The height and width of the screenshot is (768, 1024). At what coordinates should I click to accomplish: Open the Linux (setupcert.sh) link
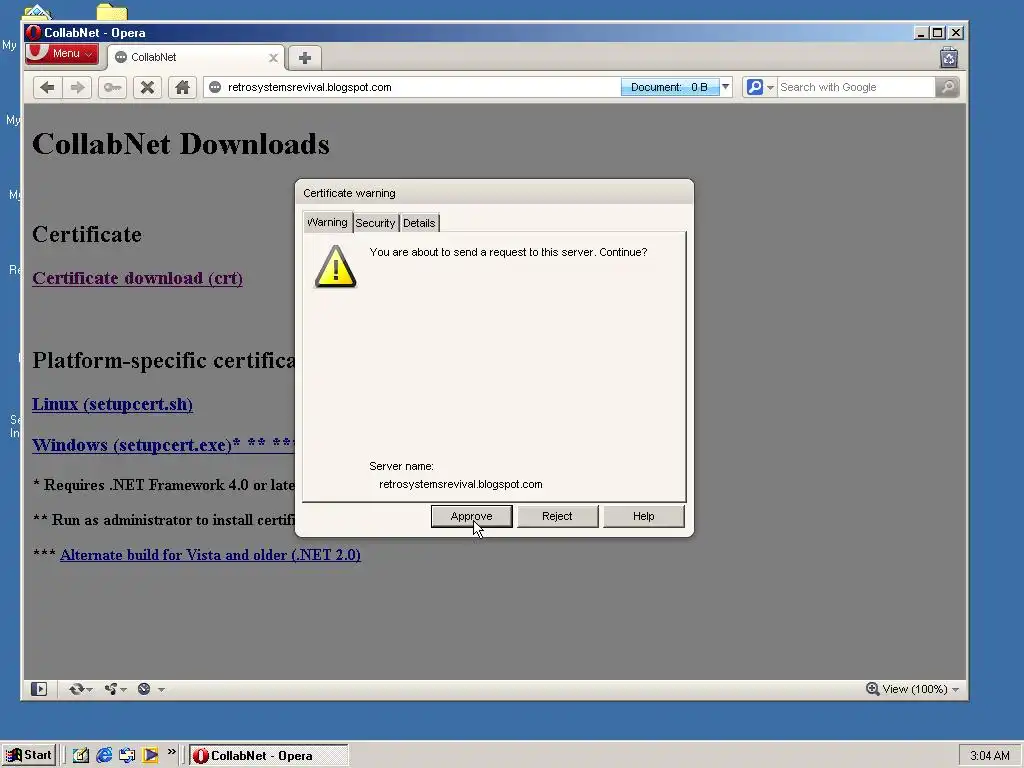[112, 404]
